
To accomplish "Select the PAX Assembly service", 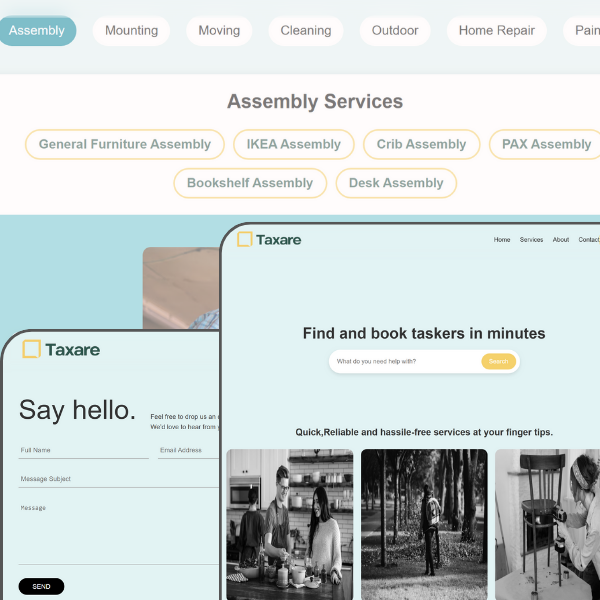I will (x=546, y=144).
